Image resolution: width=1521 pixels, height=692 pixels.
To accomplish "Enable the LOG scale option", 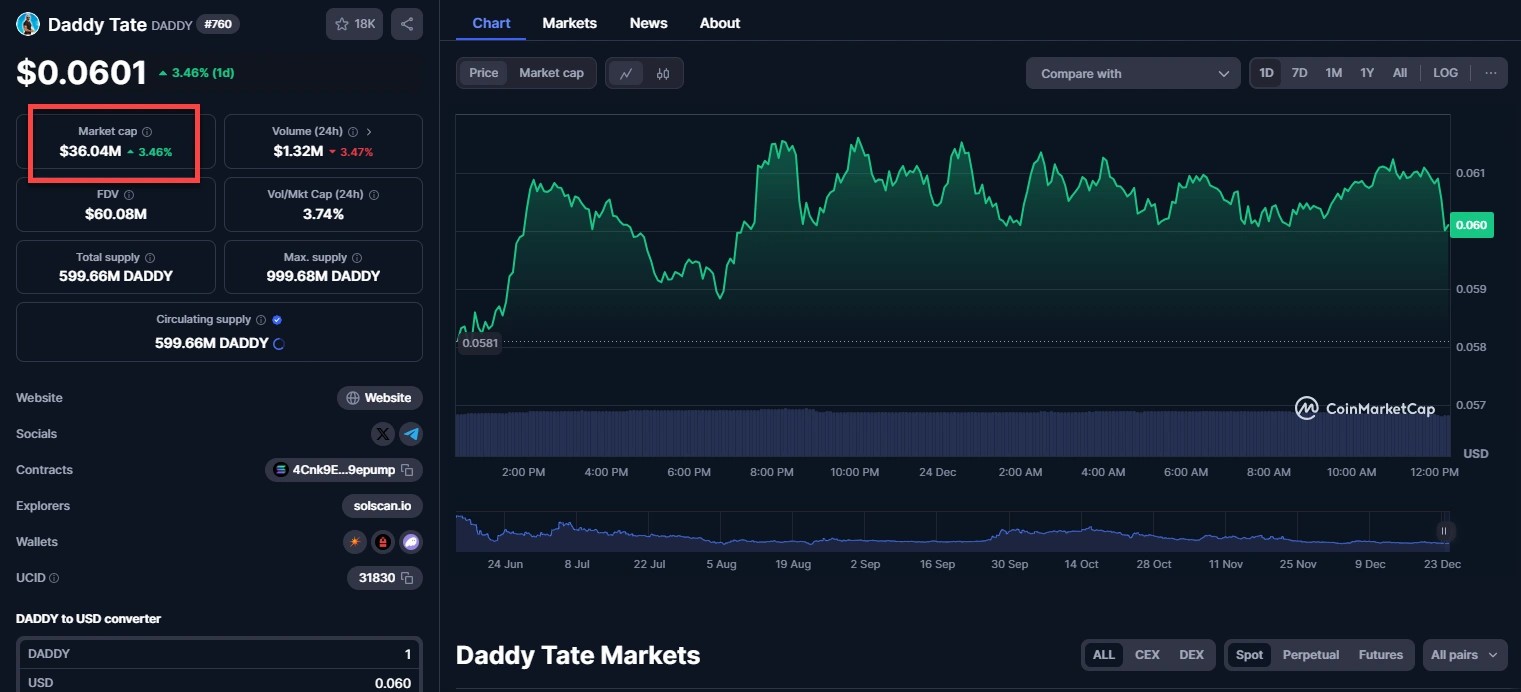I will point(1445,73).
